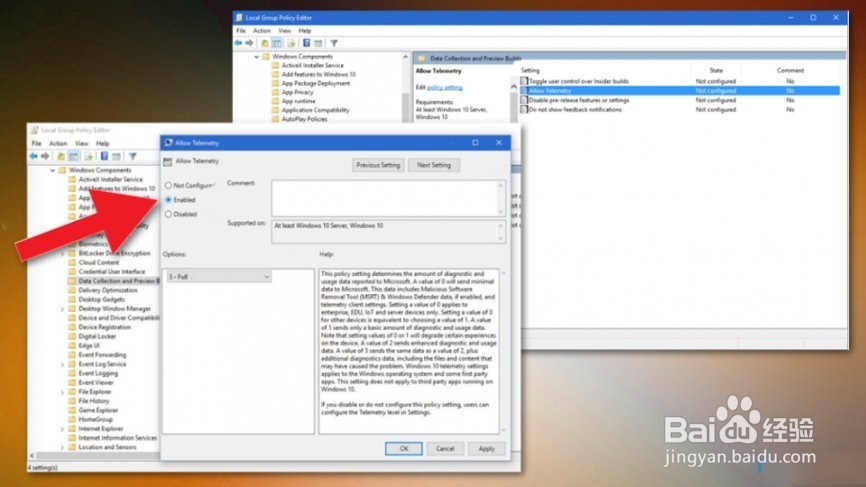This screenshot has width=866, height=487.
Task: Expand Event Log Service tree node
Action: (62, 364)
